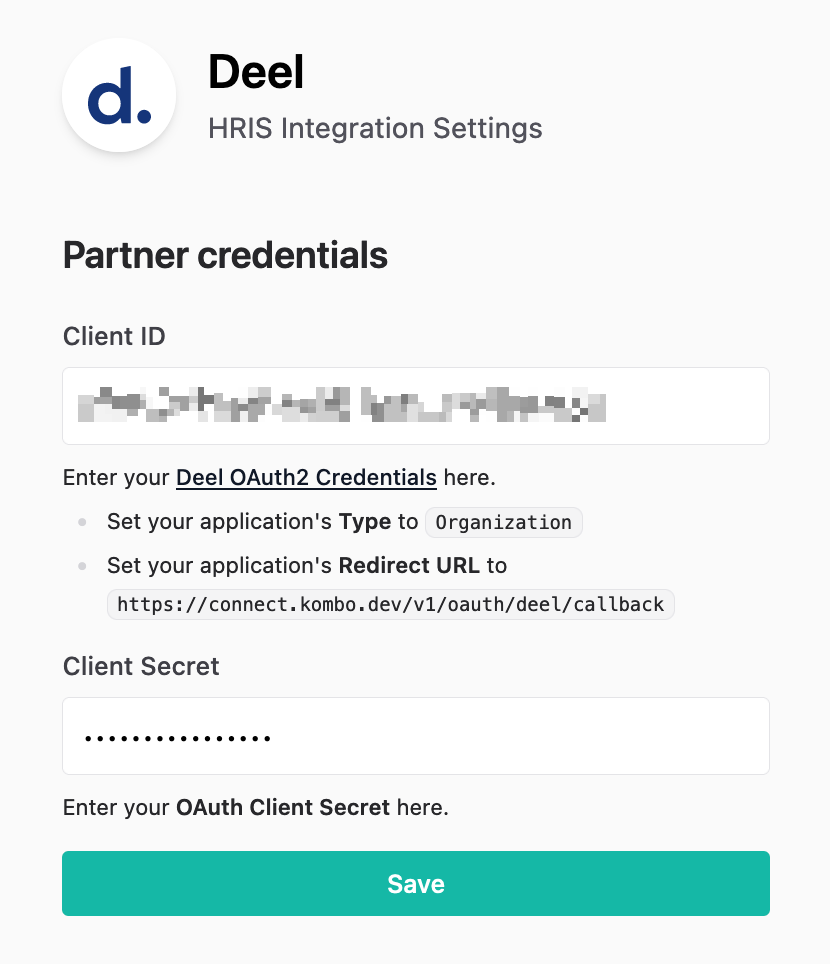830x964 pixels.
Task: Select the connect.kombo.dev callback URL snippet
Action: point(391,604)
